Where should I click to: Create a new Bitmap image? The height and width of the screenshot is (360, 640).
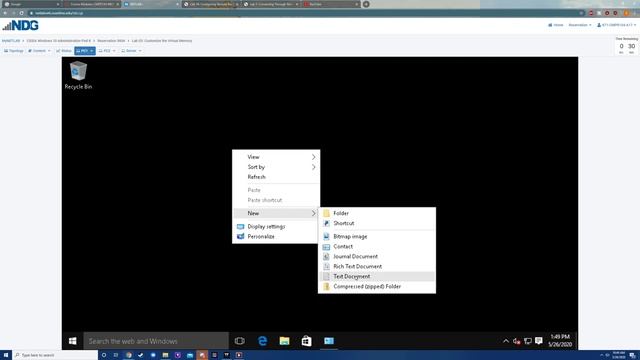(x=377, y=236)
